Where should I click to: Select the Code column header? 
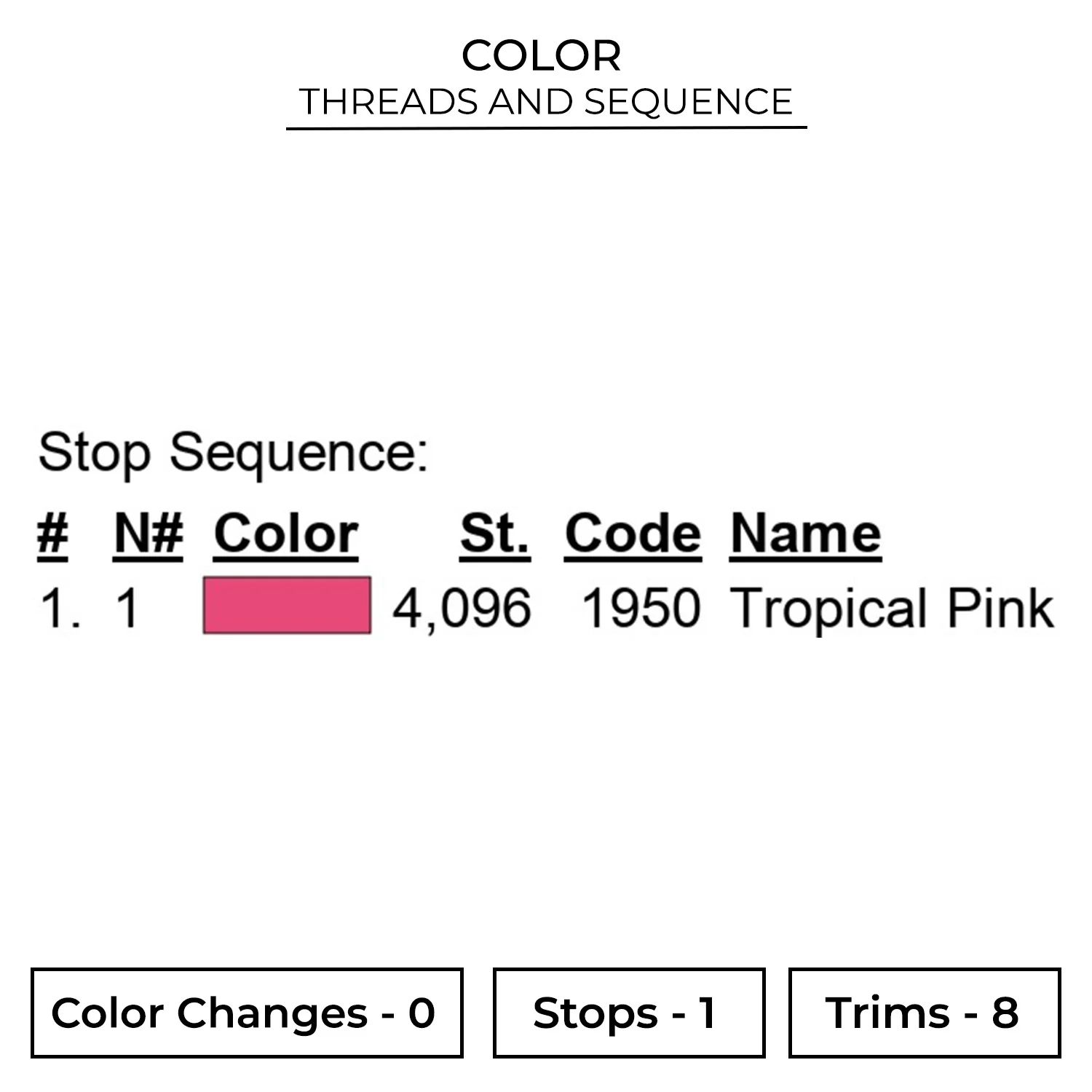[x=633, y=534]
